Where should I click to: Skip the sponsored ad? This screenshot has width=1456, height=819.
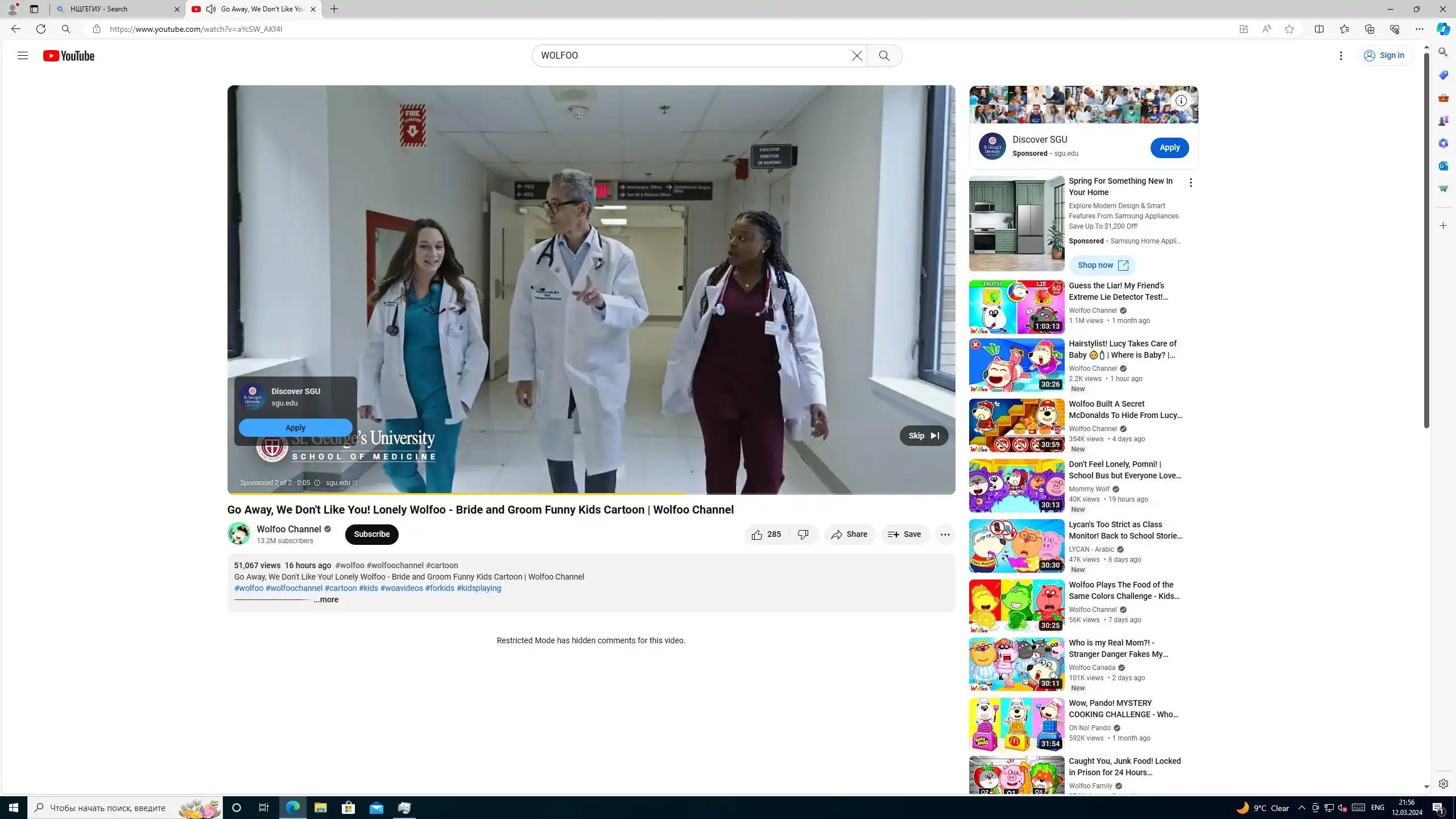pyautogui.click(x=923, y=436)
